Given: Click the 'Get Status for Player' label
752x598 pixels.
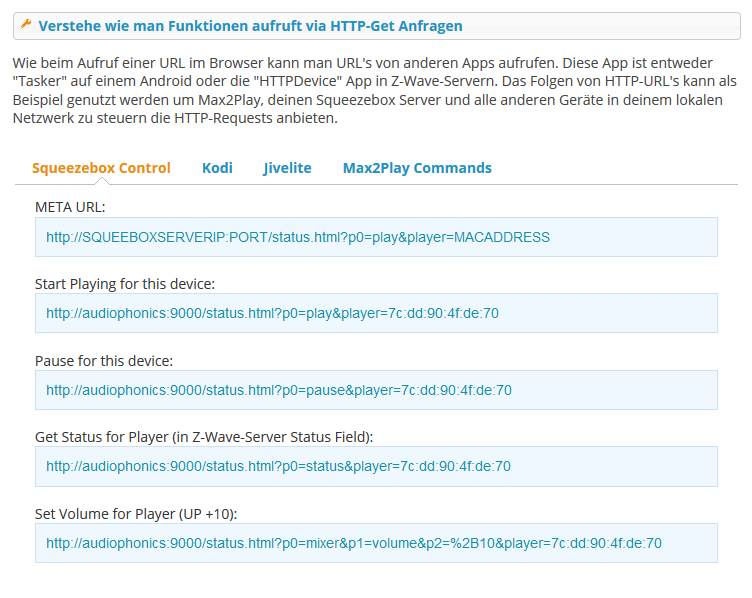Looking at the screenshot, I should coord(204,437).
